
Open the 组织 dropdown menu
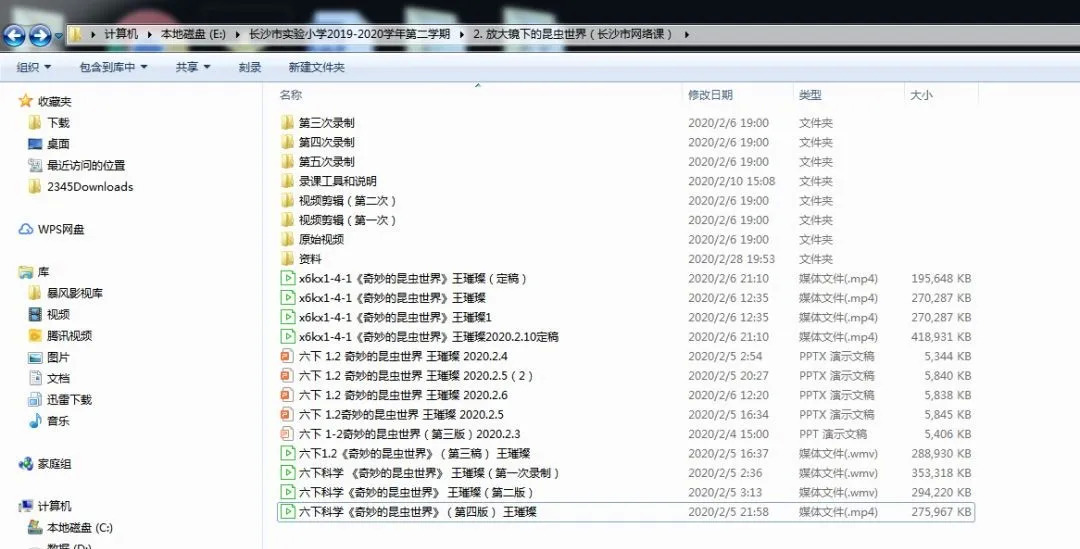[34, 67]
